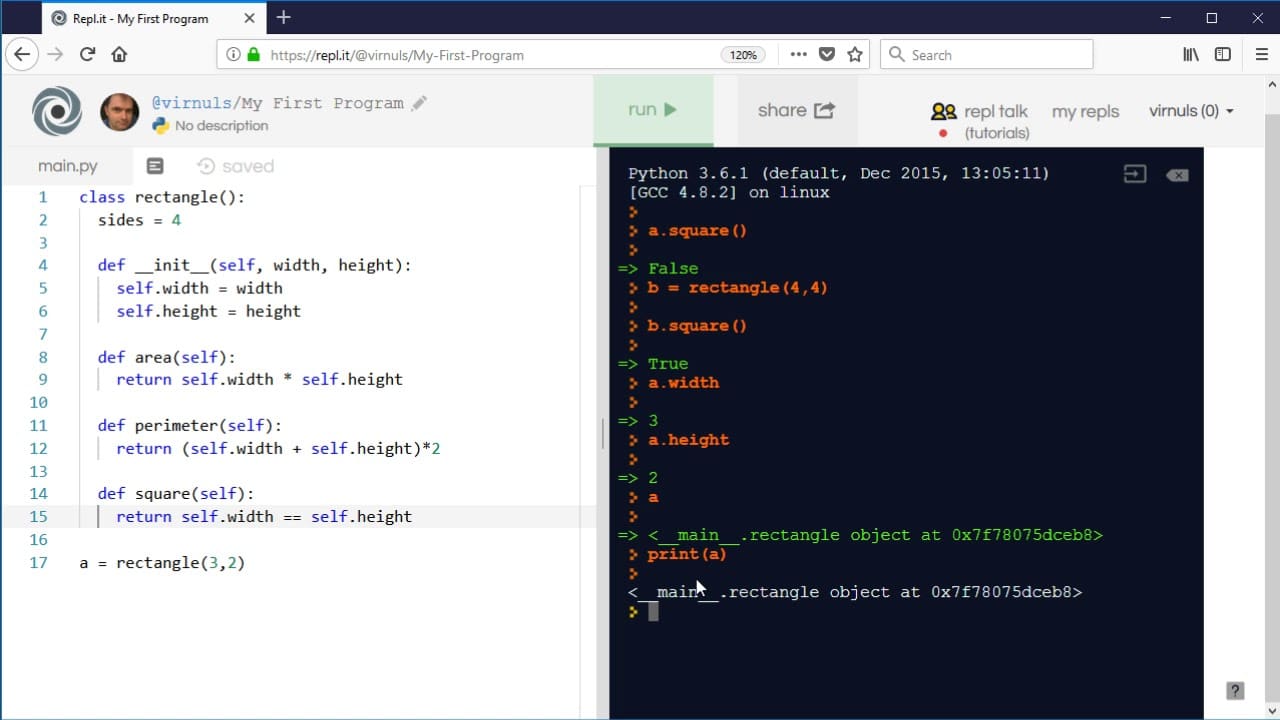Screen dimensions: 1280x720
Task: Select the main.py file tab
Action: 68,166
